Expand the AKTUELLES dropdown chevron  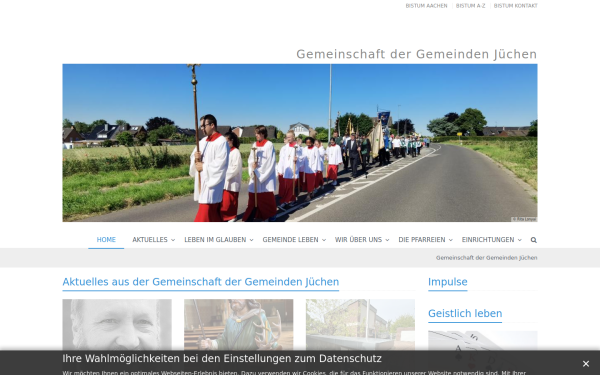pos(173,240)
